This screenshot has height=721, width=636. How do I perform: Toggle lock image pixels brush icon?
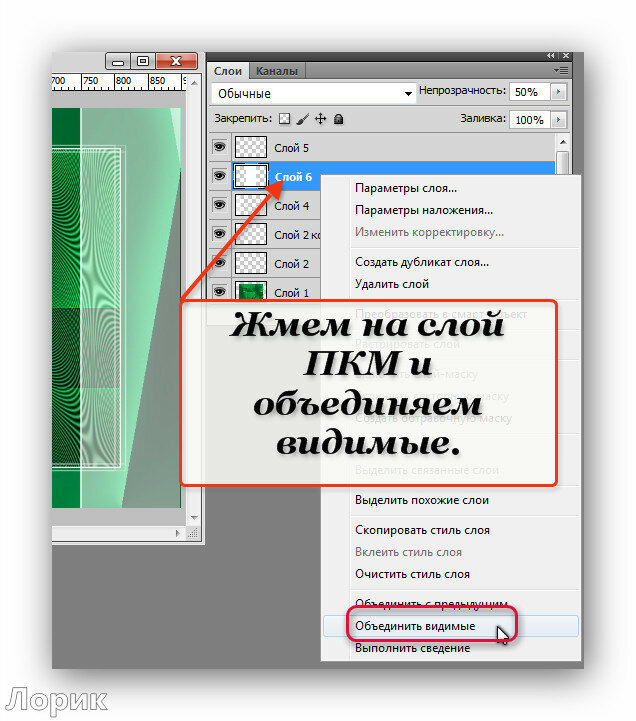coord(302,119)
